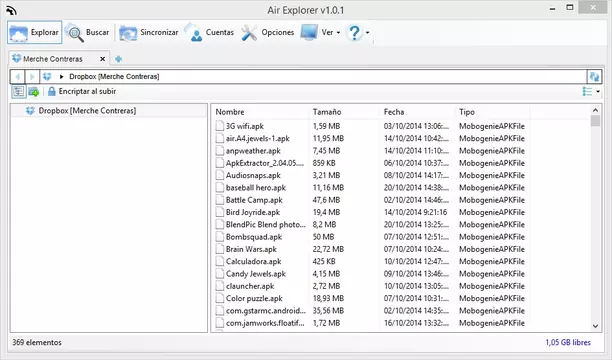Select Calculadora.apk file
Viewport: 612px width, 360px height.
click(x=253, y=262)
